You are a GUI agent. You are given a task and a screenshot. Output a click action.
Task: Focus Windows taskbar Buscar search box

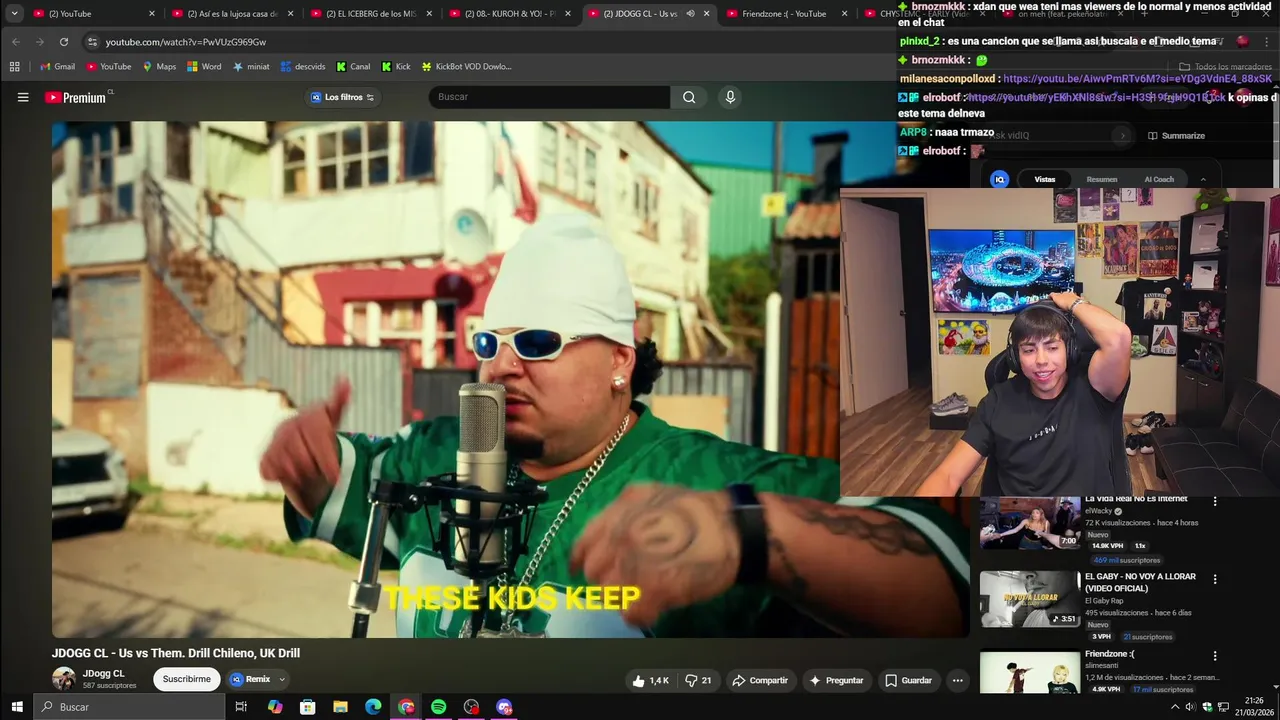click(130, 707)
